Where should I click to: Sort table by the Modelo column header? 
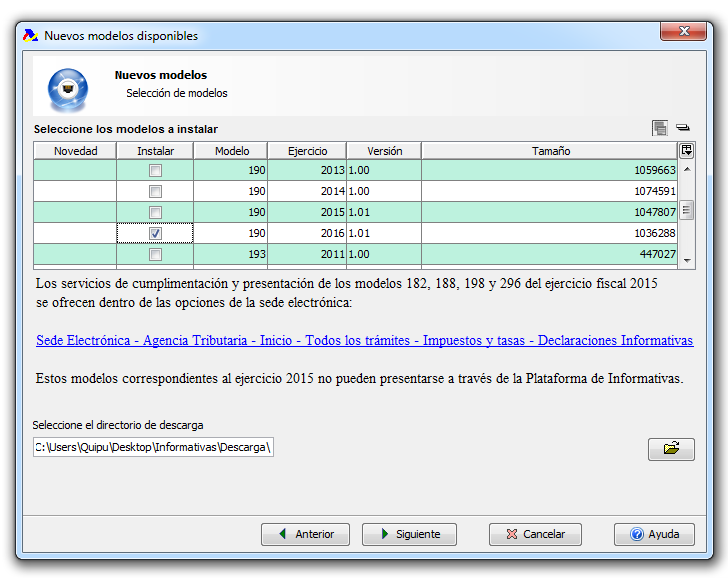[232, 151]
